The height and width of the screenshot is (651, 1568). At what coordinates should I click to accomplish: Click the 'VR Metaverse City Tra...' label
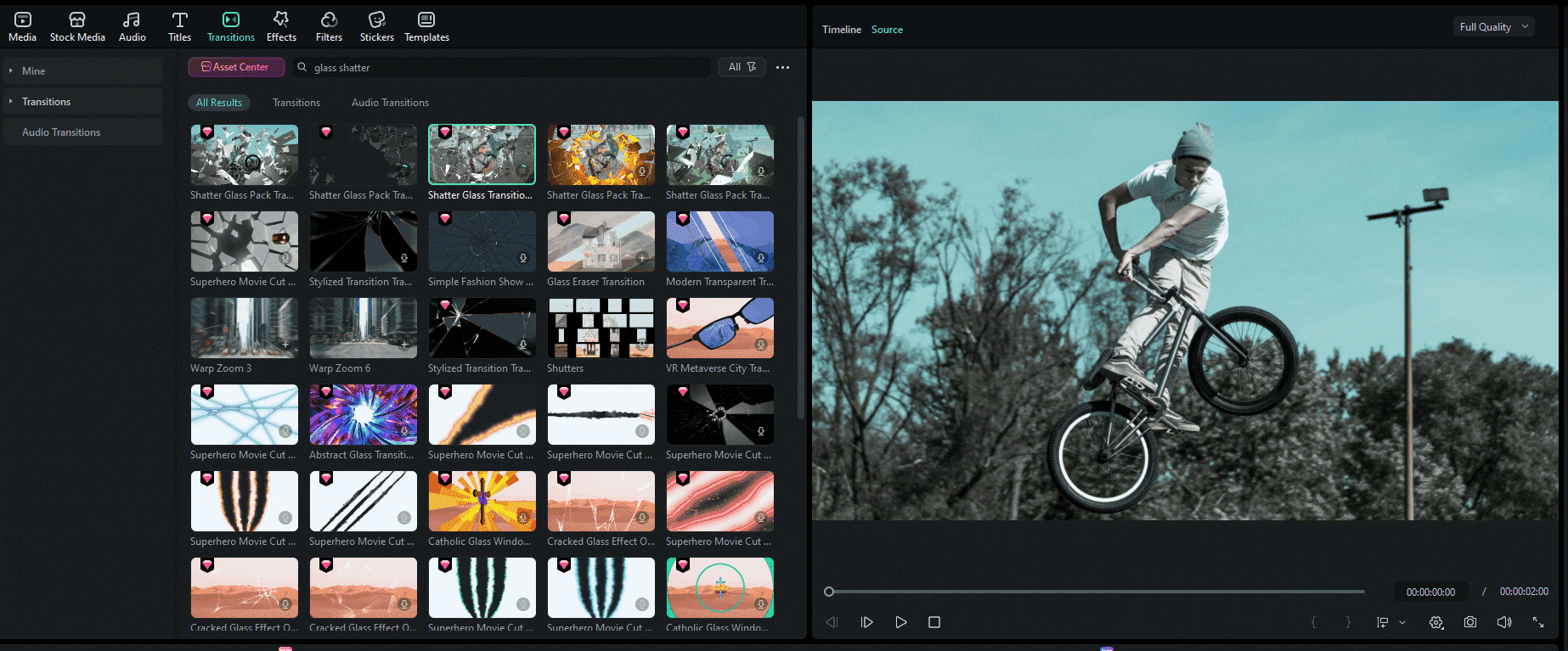[718, 368]
